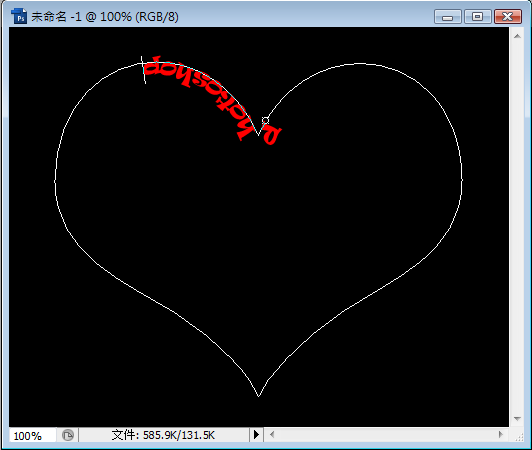Click the horizontal scrollbar right arrow
The image size is (532, 450).
click(500, 434)
